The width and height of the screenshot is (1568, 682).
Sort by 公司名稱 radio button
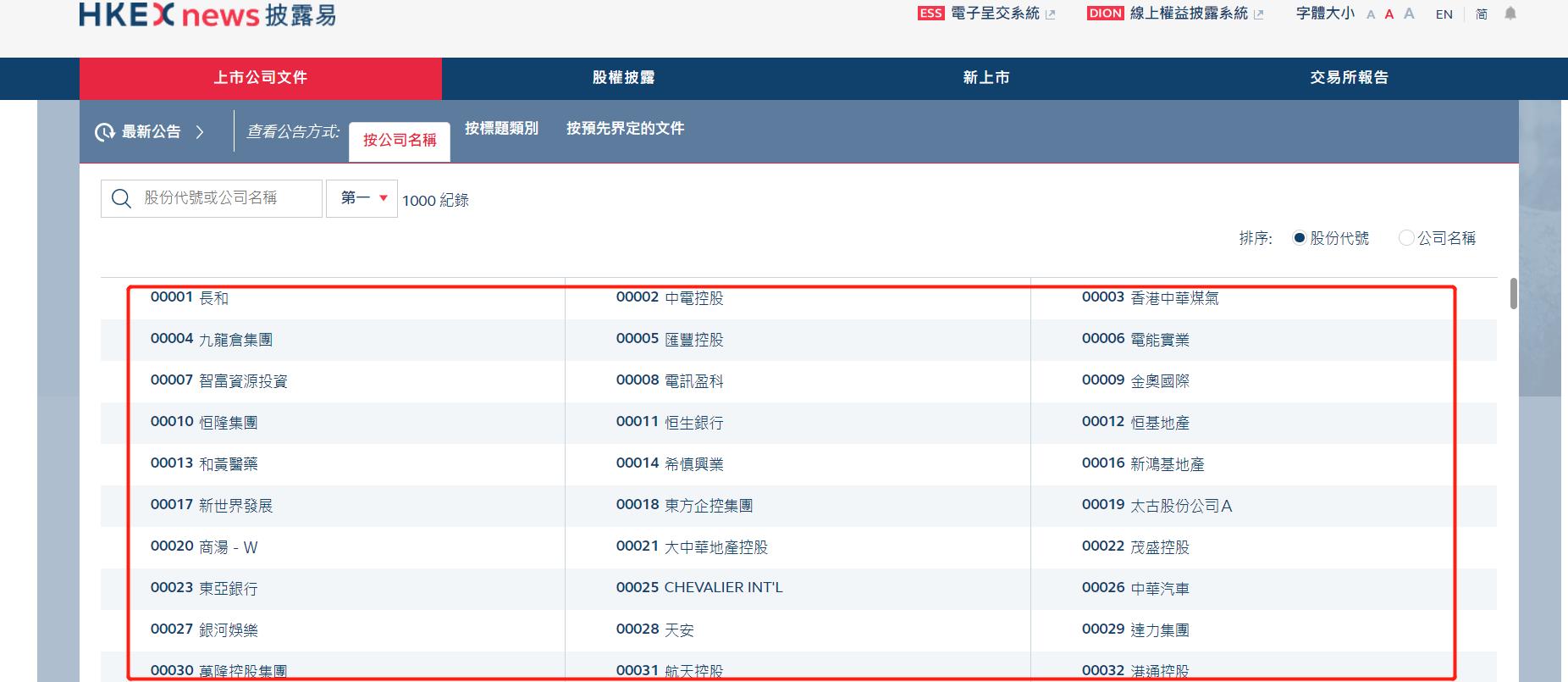click(x=1406, y=238)
